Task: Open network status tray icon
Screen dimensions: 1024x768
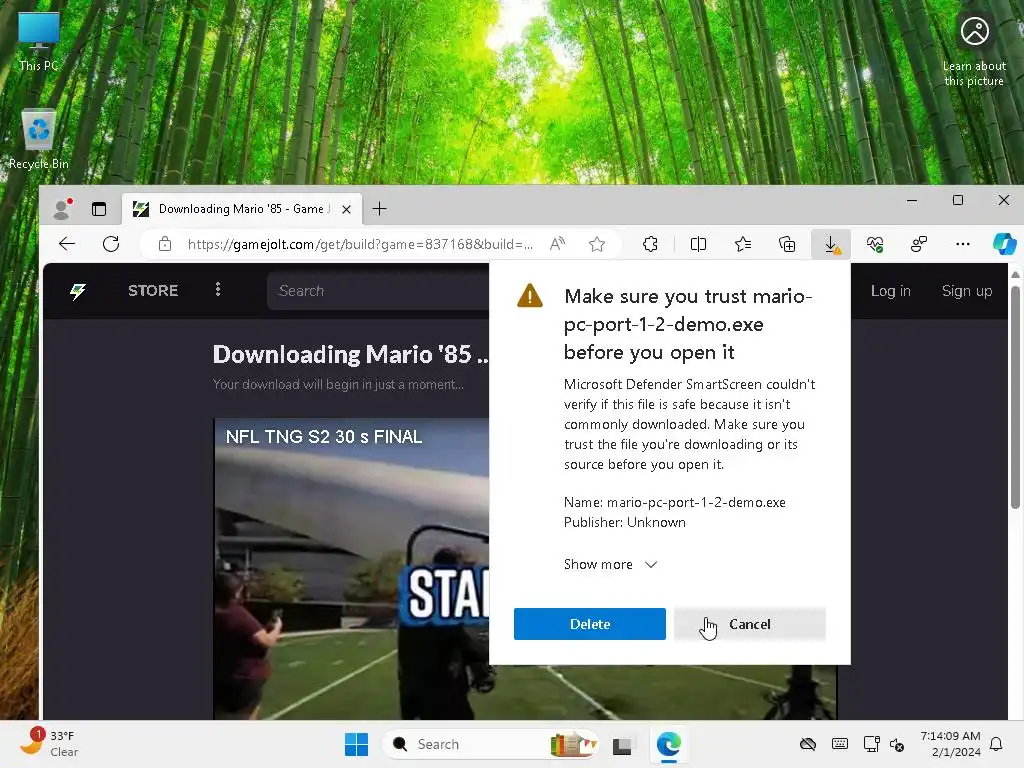Action: [x=871, y=744]
